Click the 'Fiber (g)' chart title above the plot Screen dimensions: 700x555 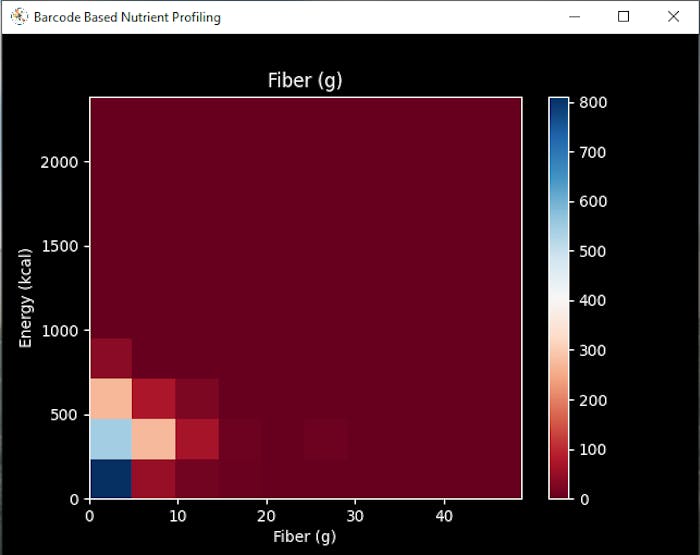tap(305, 81)
